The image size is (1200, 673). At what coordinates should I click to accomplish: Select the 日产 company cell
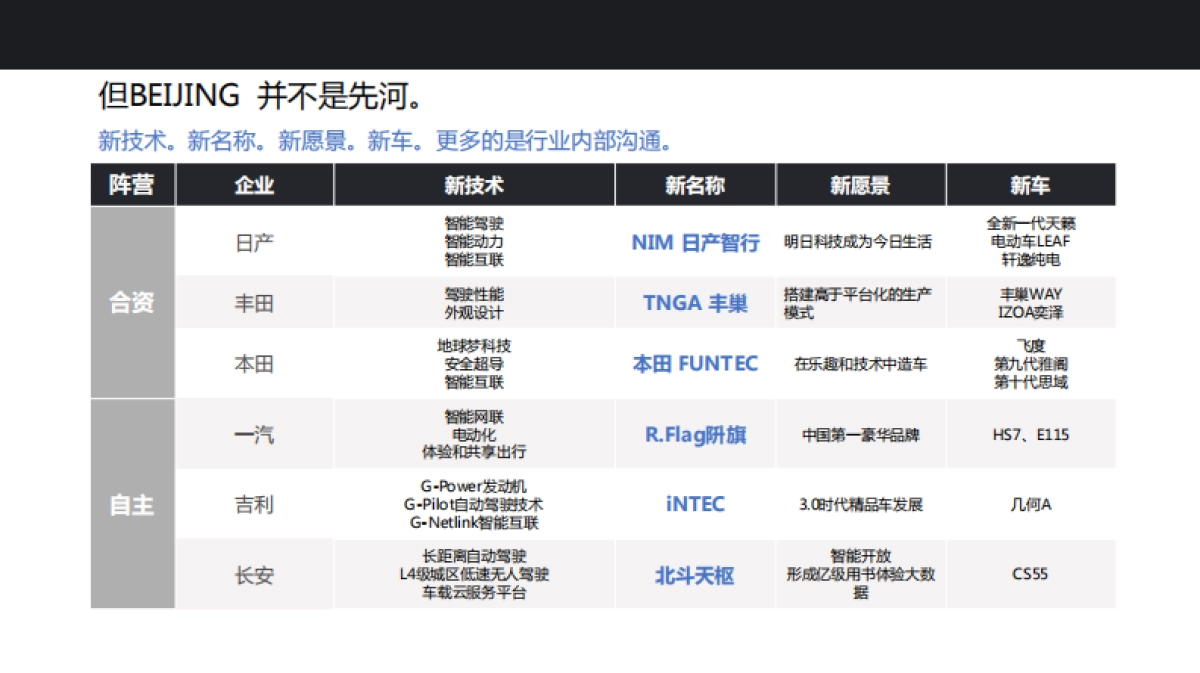254,242
